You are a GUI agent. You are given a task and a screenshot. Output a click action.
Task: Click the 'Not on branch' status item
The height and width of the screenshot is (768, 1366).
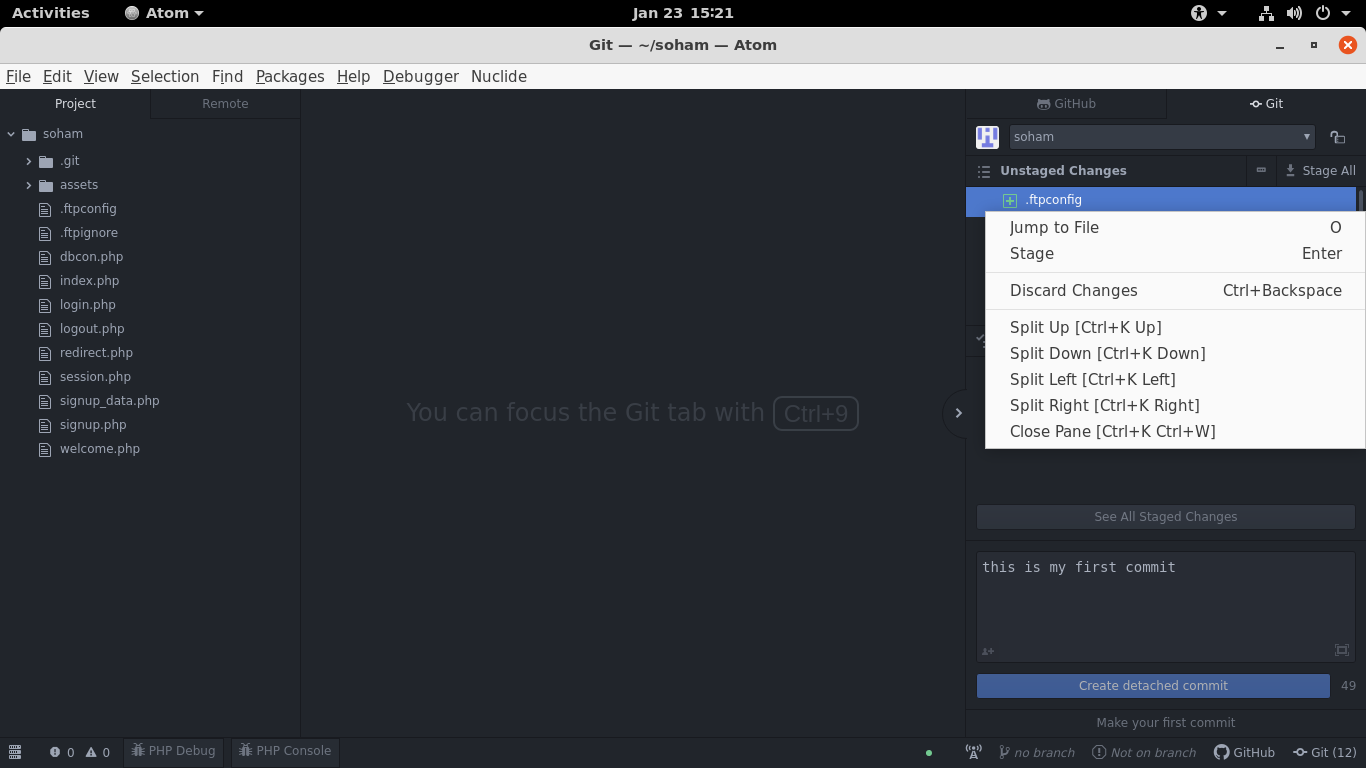[1144, 752]
